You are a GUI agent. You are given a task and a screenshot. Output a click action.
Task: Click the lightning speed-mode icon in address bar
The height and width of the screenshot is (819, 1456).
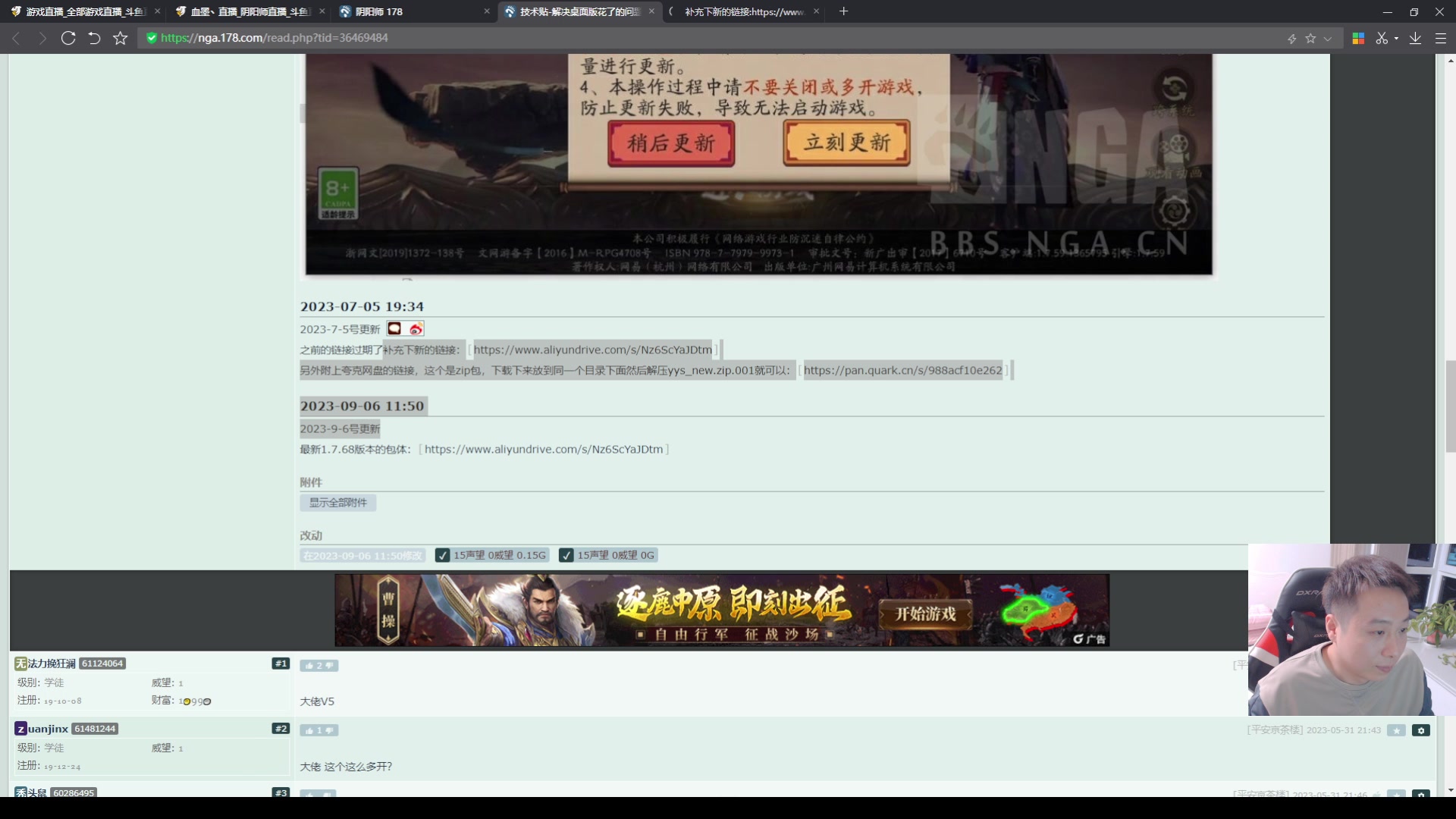click(x=1291, y=39)
